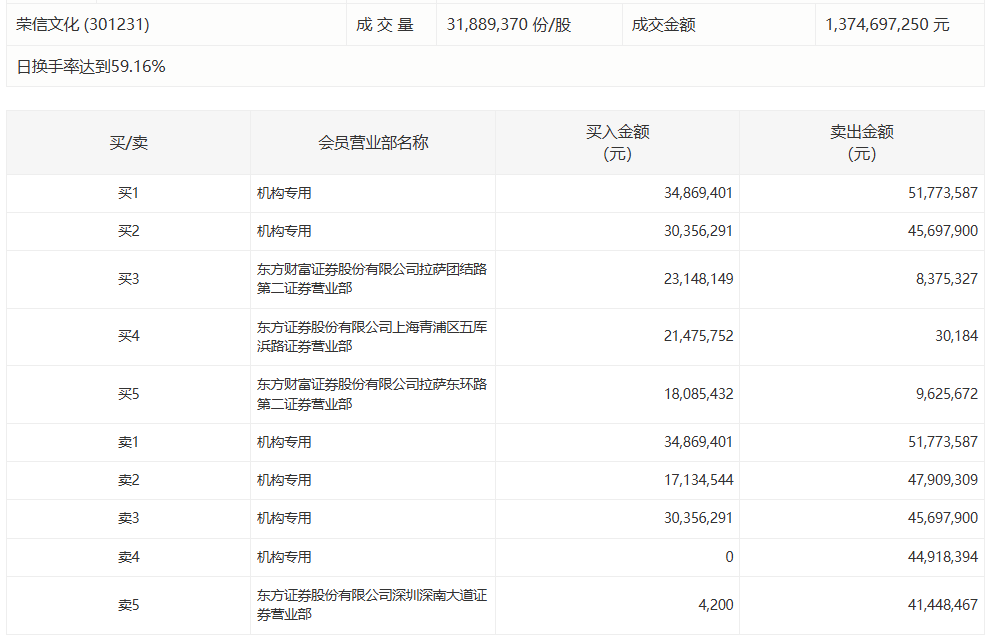Screen dimensions: 989x642
Task: Click the 卖1 row label
Action: [x=128, y=441]
